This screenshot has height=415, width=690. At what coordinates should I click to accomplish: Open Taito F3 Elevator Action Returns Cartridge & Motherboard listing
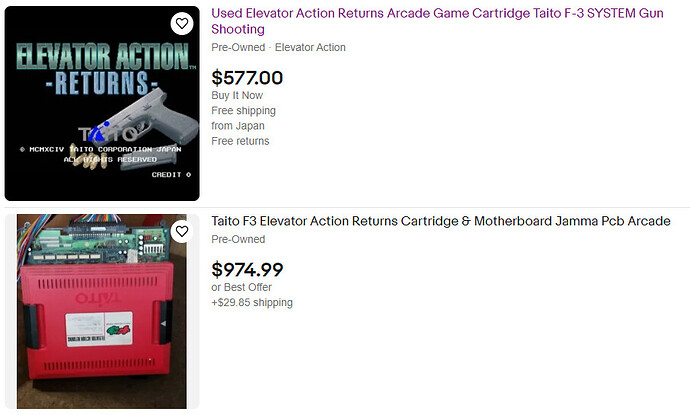click(x=440, y=221)
